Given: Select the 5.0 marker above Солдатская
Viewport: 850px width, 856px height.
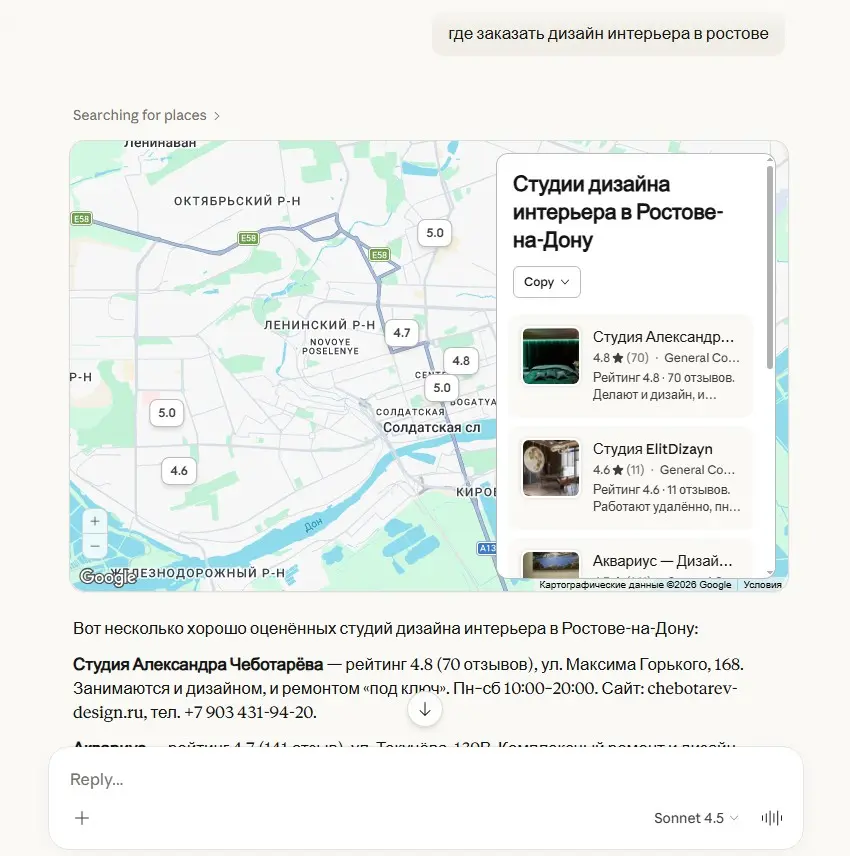Looking at the screenshot, I should [x=442, y=388].
